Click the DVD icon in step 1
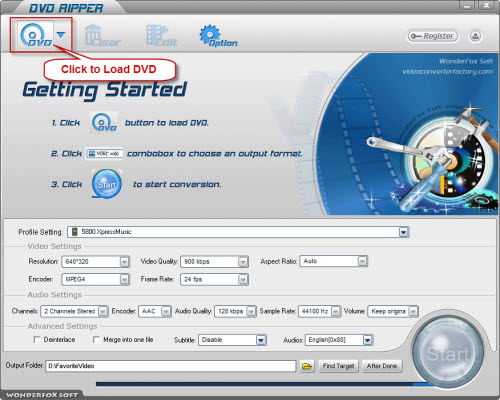The height and width of the screenshot is (400, 500). coord(104,123)
